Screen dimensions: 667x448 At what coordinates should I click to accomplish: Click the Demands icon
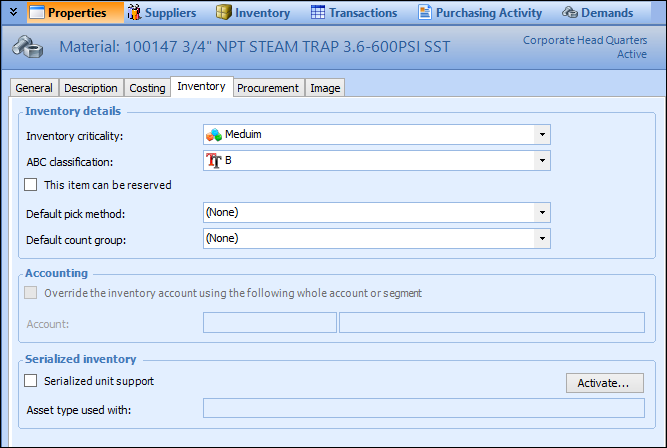(x=570, y=12)
